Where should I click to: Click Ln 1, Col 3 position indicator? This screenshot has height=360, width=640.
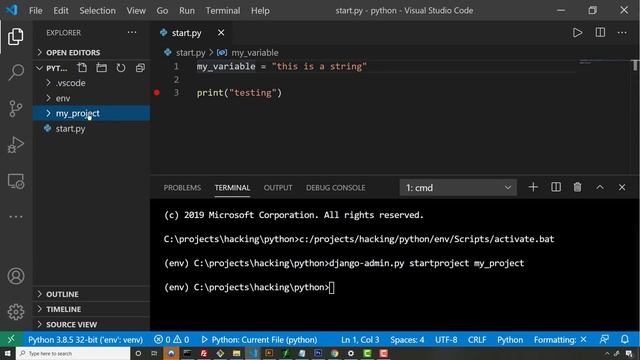coord(360,340)
